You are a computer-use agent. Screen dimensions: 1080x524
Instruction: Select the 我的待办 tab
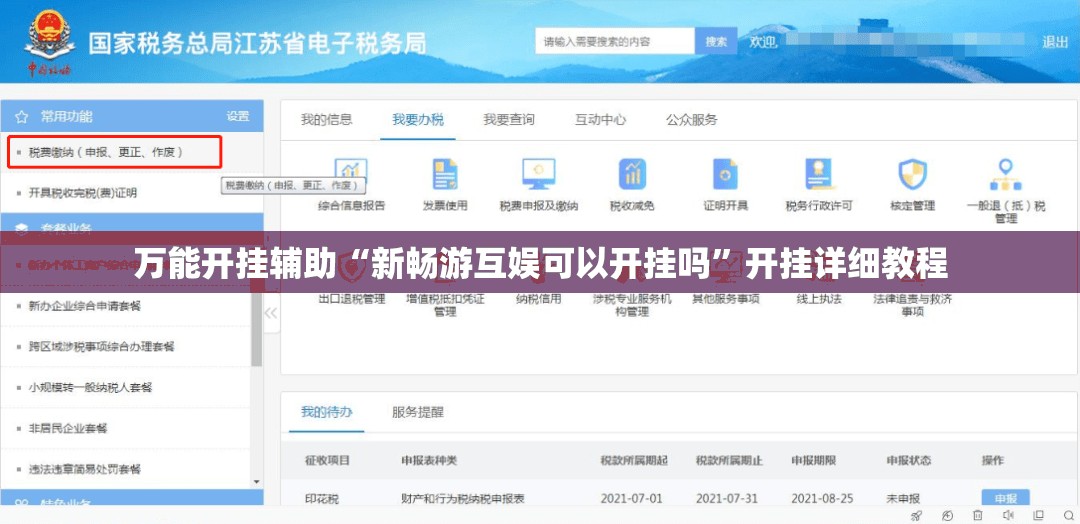tap(326, 412)
